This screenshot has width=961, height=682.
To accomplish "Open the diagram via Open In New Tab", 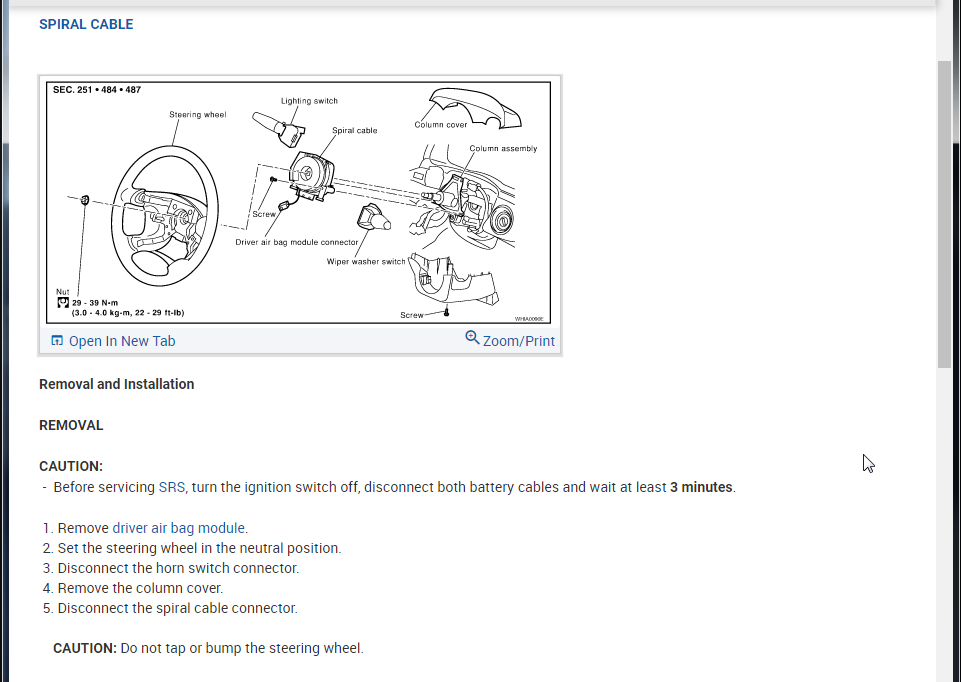I will [x=122, y=341].
